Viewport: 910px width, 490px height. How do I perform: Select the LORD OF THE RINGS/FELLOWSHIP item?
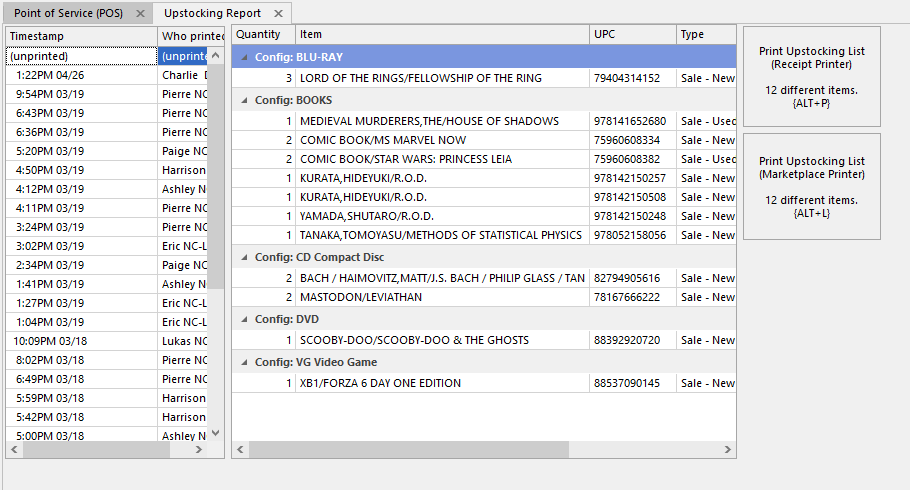click(x=484, y=78)
